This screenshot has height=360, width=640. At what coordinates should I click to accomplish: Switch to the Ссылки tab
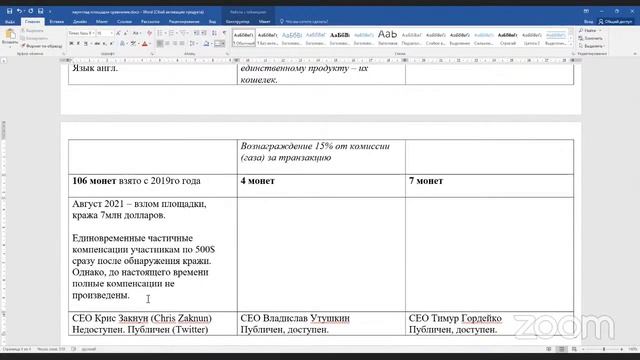[x=124, y=22]
